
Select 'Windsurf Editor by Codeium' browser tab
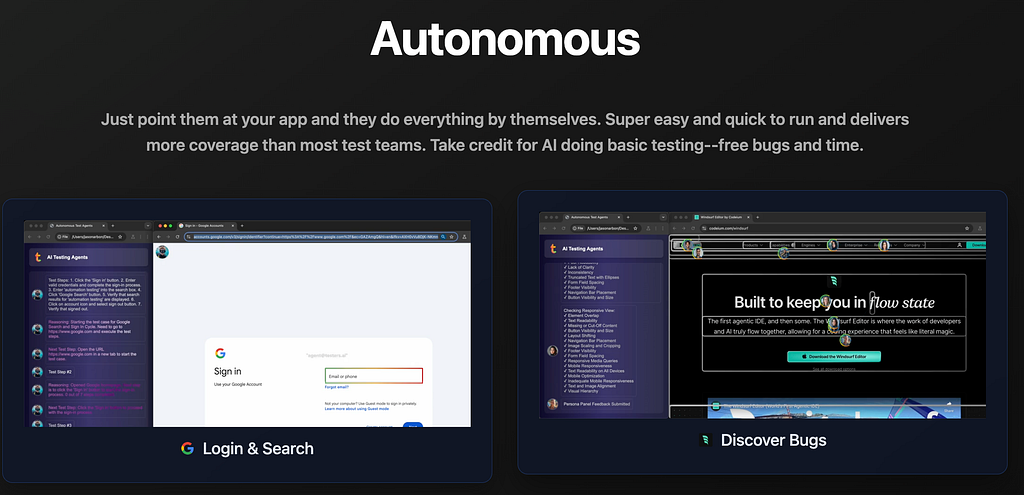tap(722, 217)
